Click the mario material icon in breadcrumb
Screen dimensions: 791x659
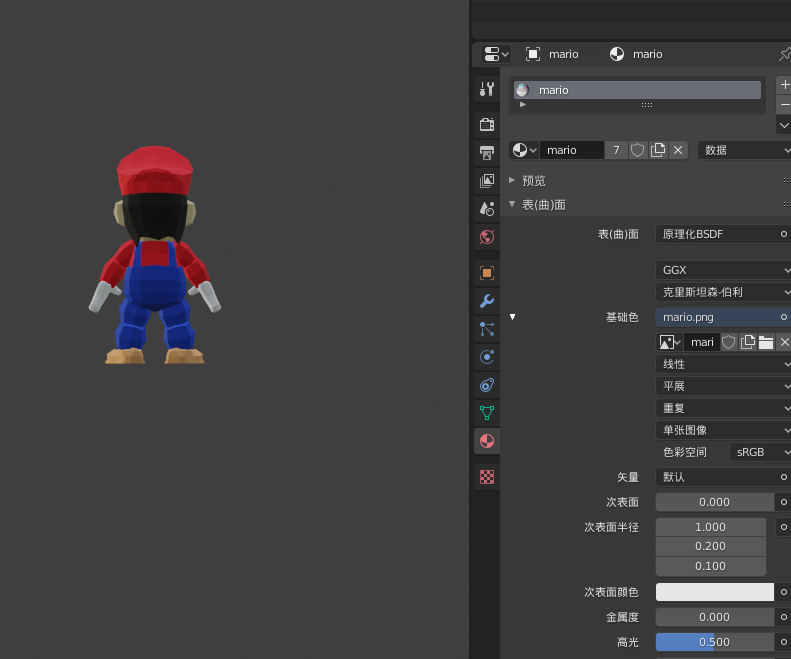click(x=616, y=54)
